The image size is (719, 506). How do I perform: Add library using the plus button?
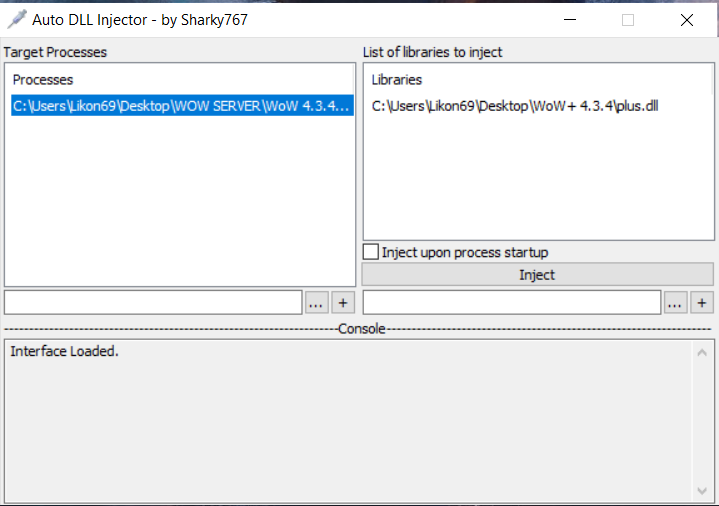pos(702,302)
